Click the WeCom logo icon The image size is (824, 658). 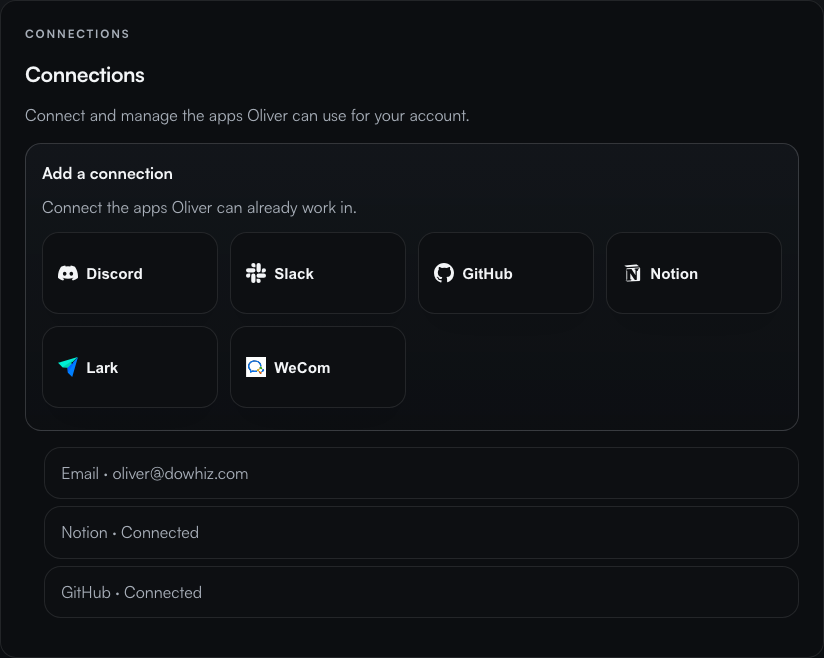(x=256, y=367)
